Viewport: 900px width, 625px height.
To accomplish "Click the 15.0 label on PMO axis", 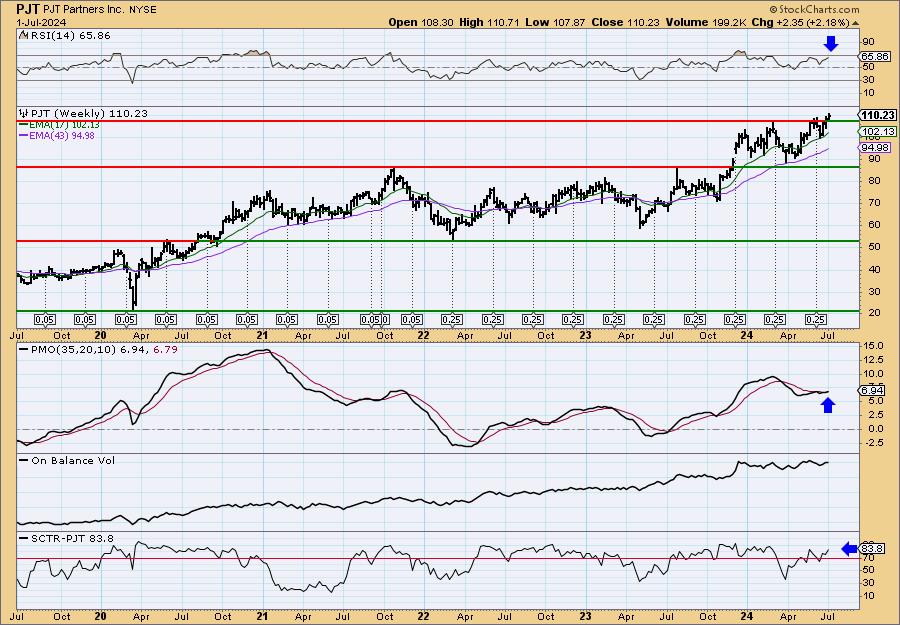I will 873,346.
